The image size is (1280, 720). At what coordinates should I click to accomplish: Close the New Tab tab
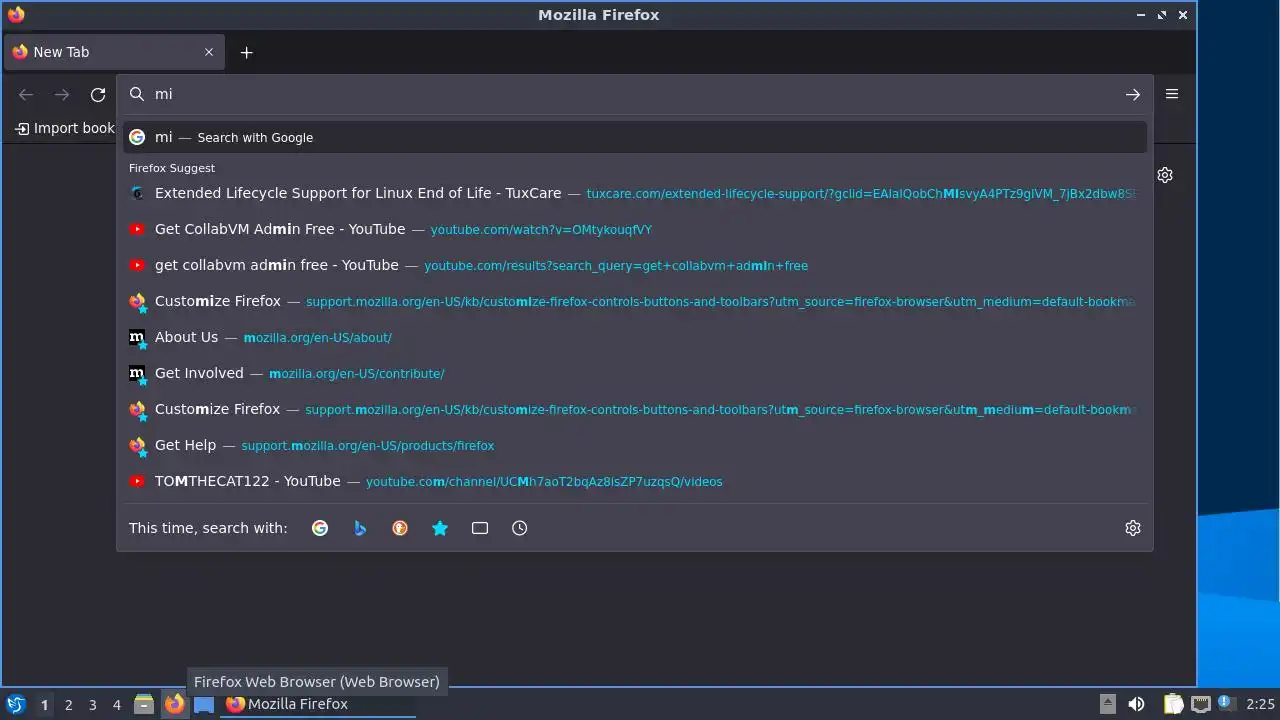(209, 52)
